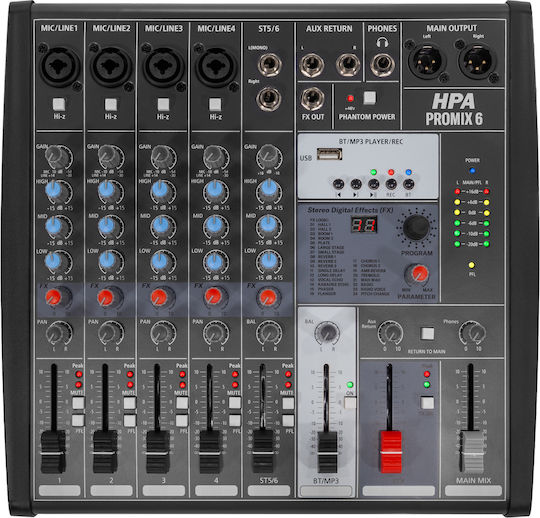
Task: Click the red +48V phantom power LED
Action: [350, 99]
